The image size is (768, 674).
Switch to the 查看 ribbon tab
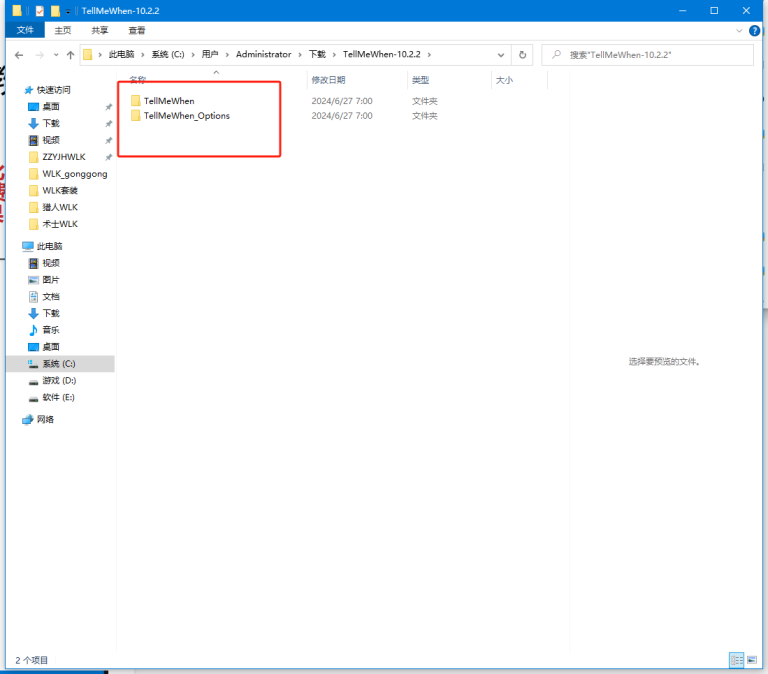[136, 31]
